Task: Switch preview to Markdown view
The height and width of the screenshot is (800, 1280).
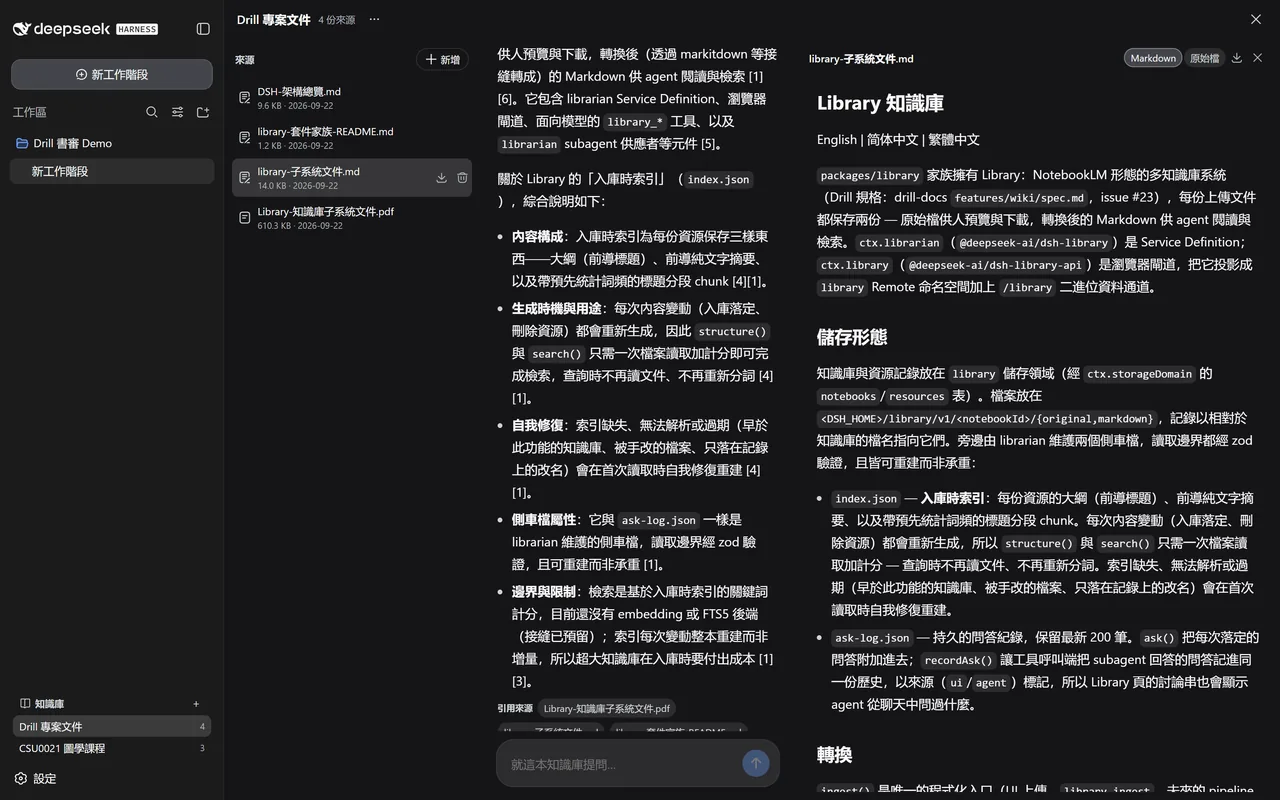Action: pyautogui.click(x=1153, y=58)
